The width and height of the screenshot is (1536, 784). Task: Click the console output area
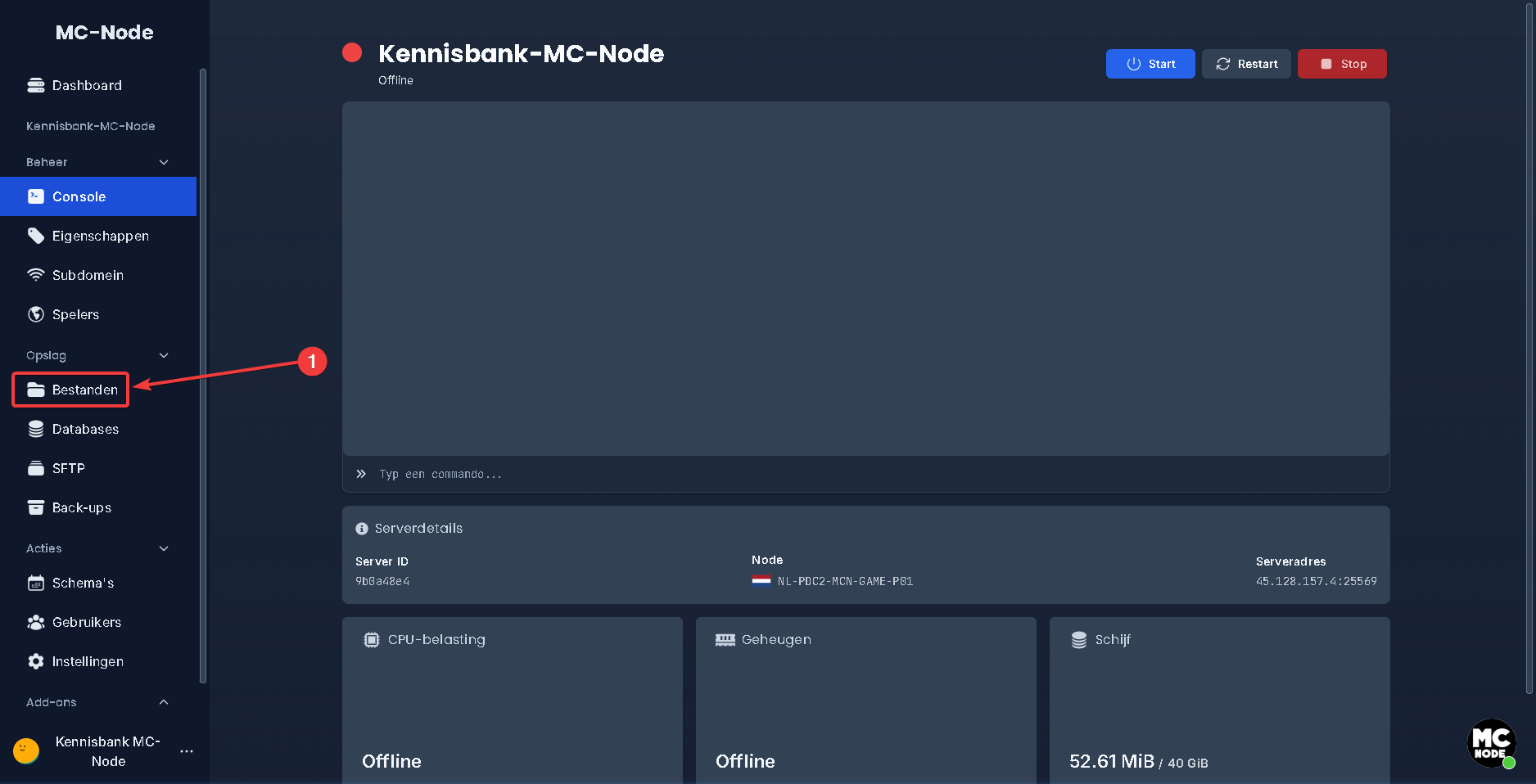click(x=866, y=278)
